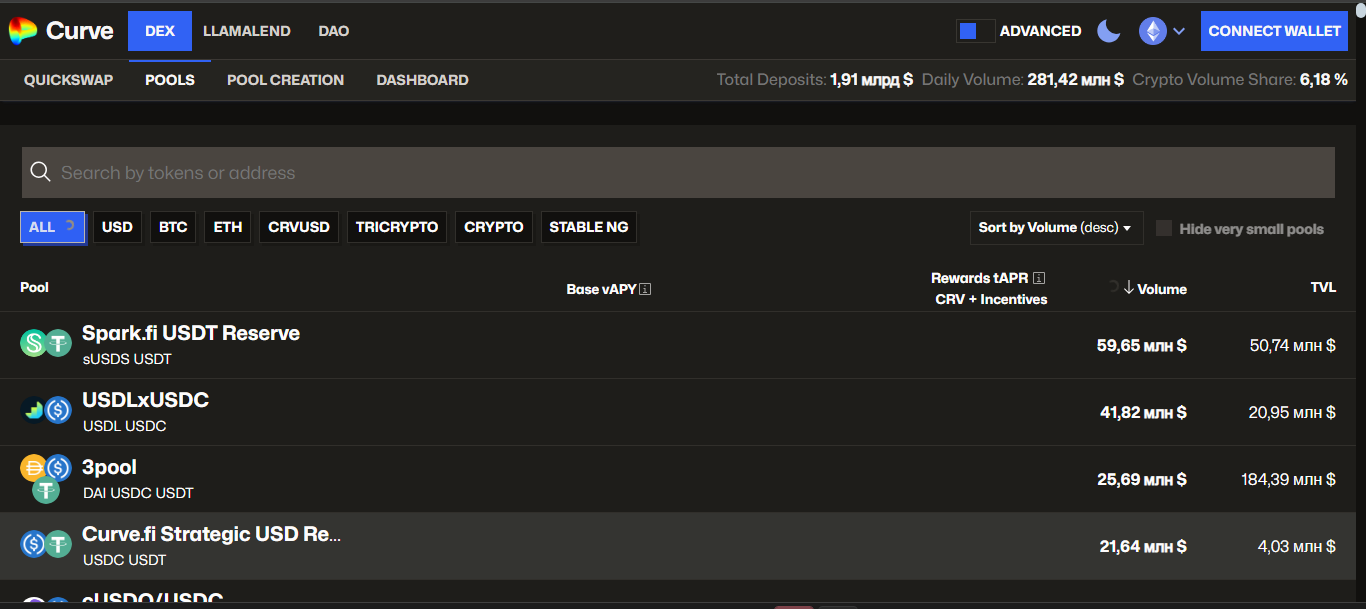Click CONNECT WALLET button

[1274, 31]
